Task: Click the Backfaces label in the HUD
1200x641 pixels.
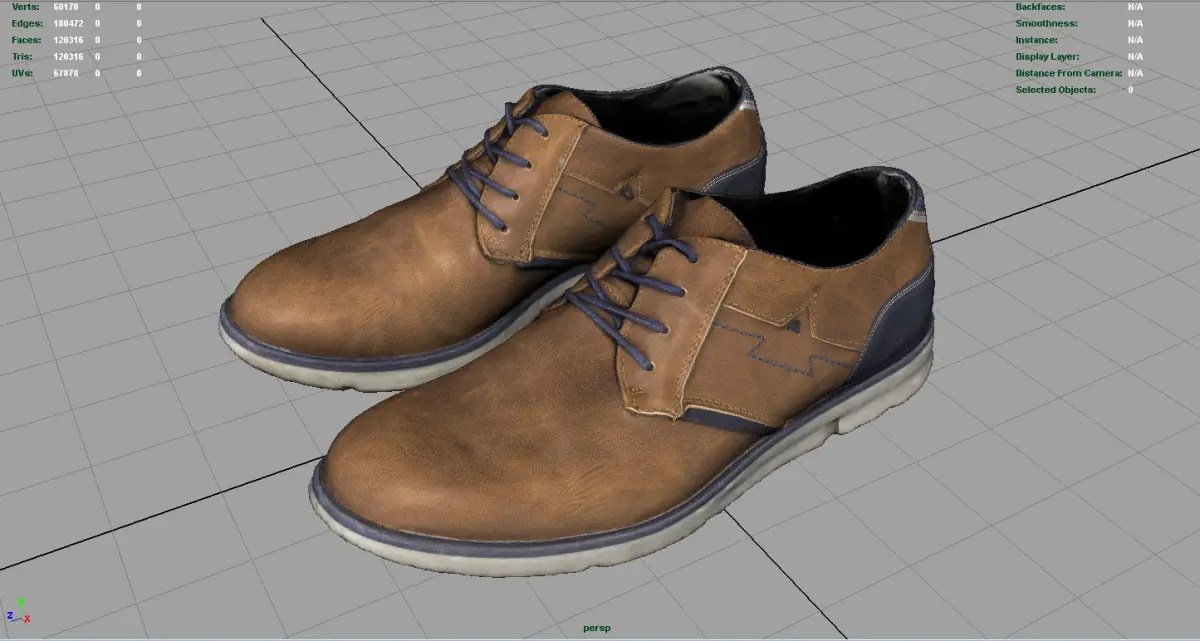Action: click(1040, 7)
